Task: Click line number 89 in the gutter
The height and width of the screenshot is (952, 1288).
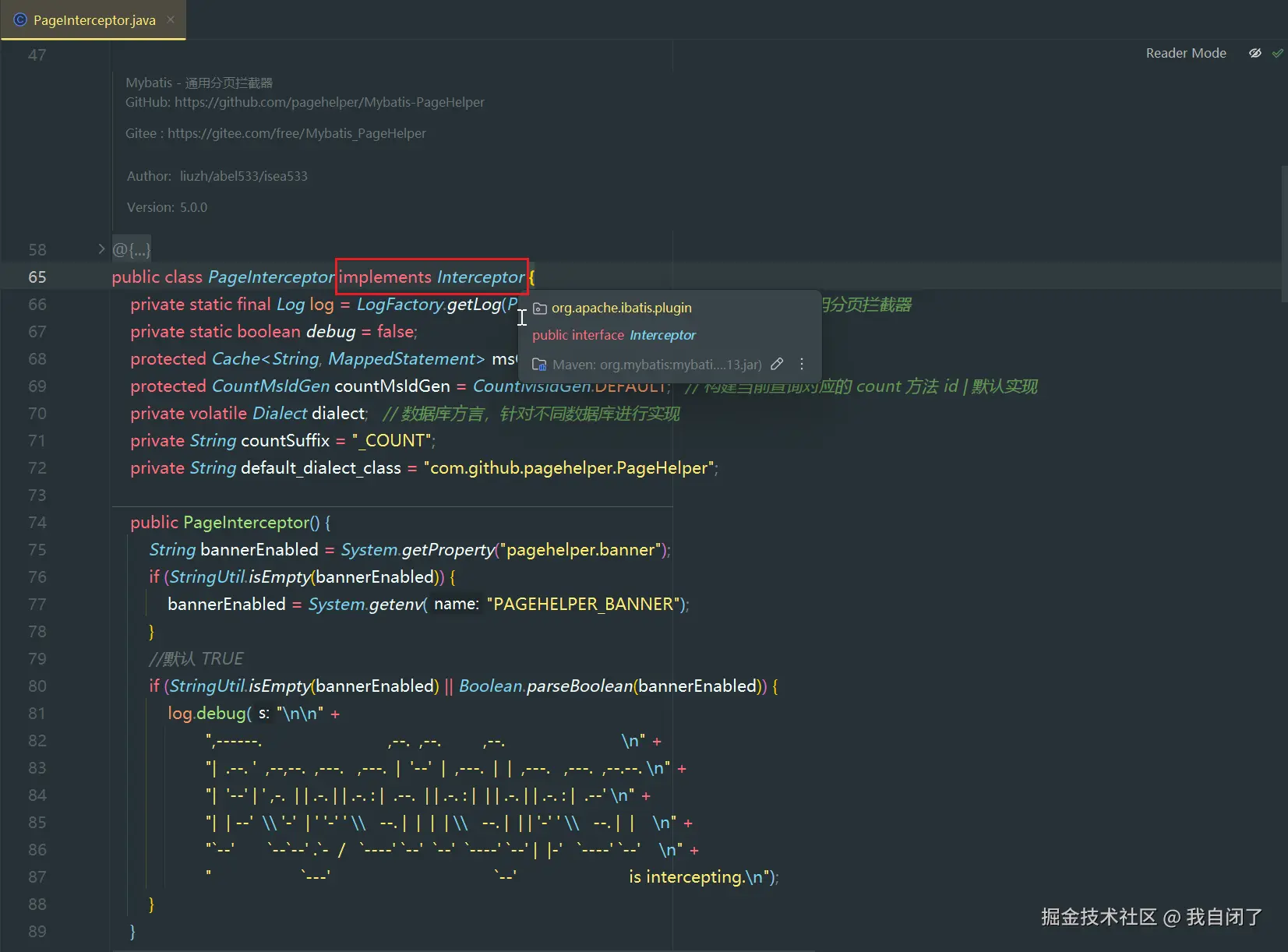Action: click(37, 932)
